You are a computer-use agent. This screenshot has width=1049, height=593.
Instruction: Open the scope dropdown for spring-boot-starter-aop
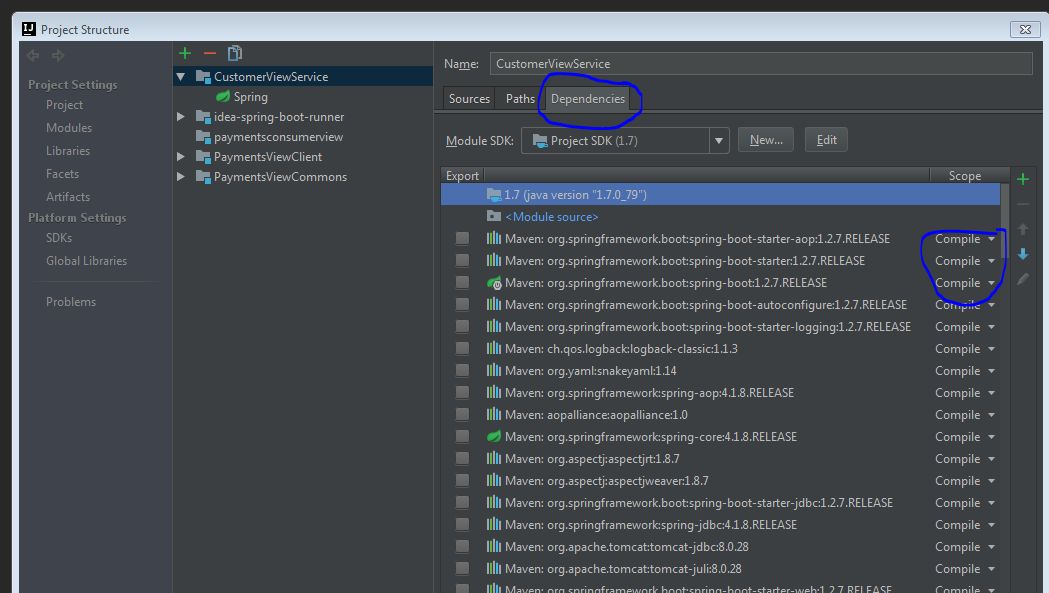991,239
